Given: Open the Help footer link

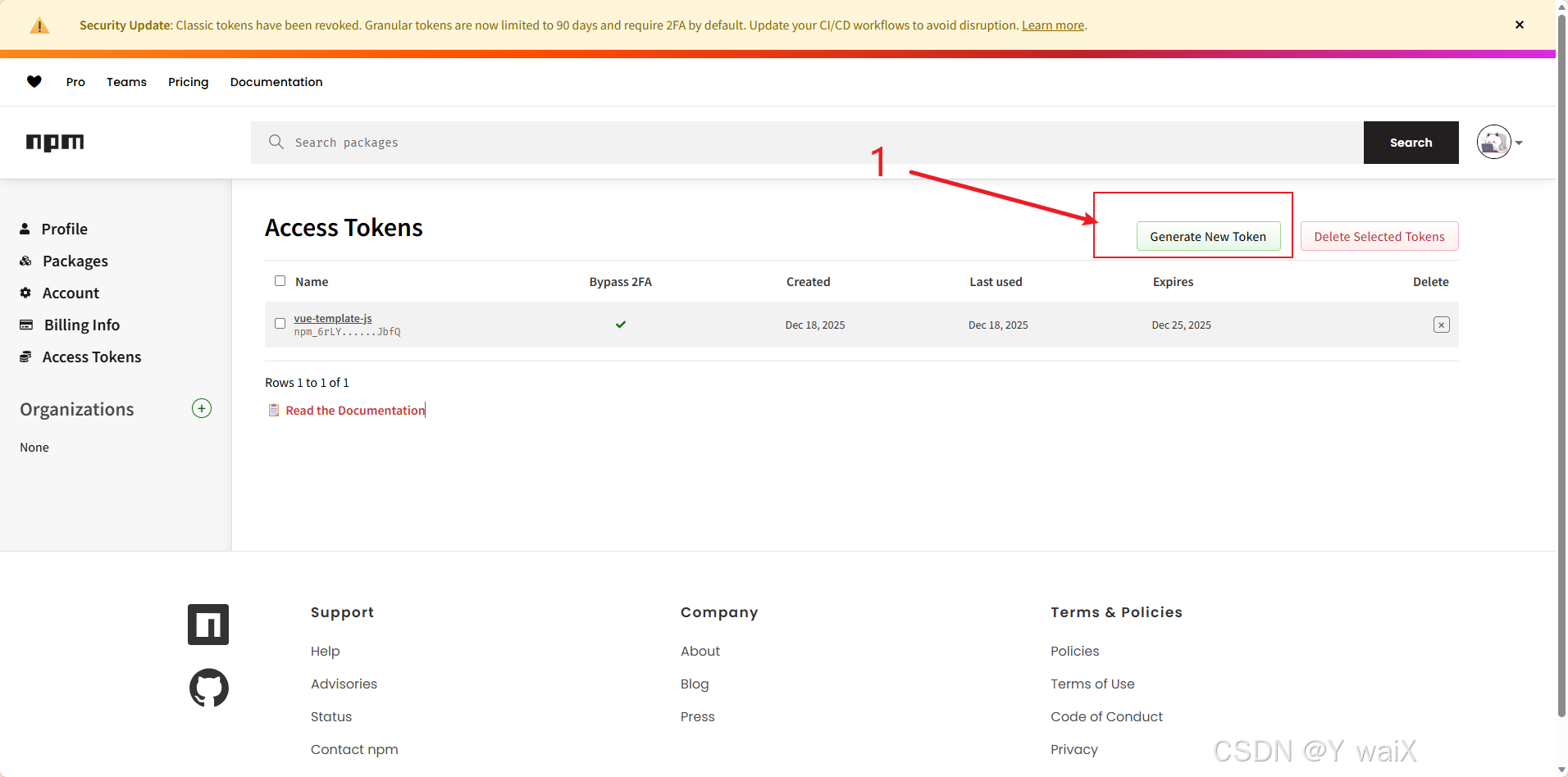Looking at the screenshot, I should pos(325,651).
